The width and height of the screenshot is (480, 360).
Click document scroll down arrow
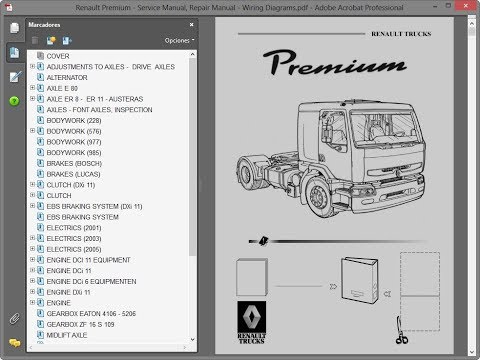(x=472, y=351)
